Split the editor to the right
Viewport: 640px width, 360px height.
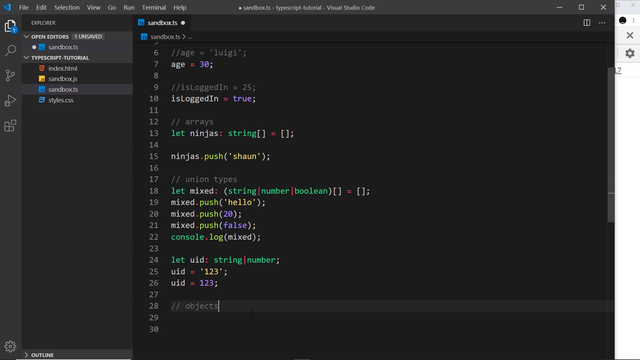[x=587, y=23]
